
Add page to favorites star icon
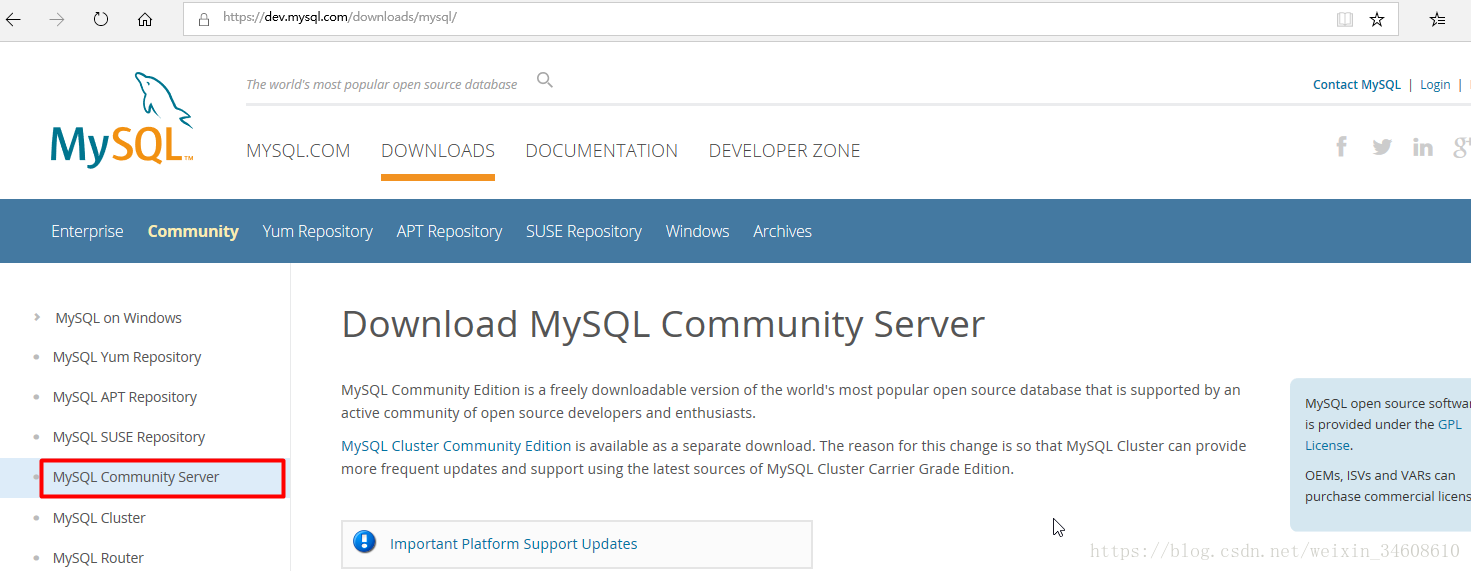click(1377, 19)
